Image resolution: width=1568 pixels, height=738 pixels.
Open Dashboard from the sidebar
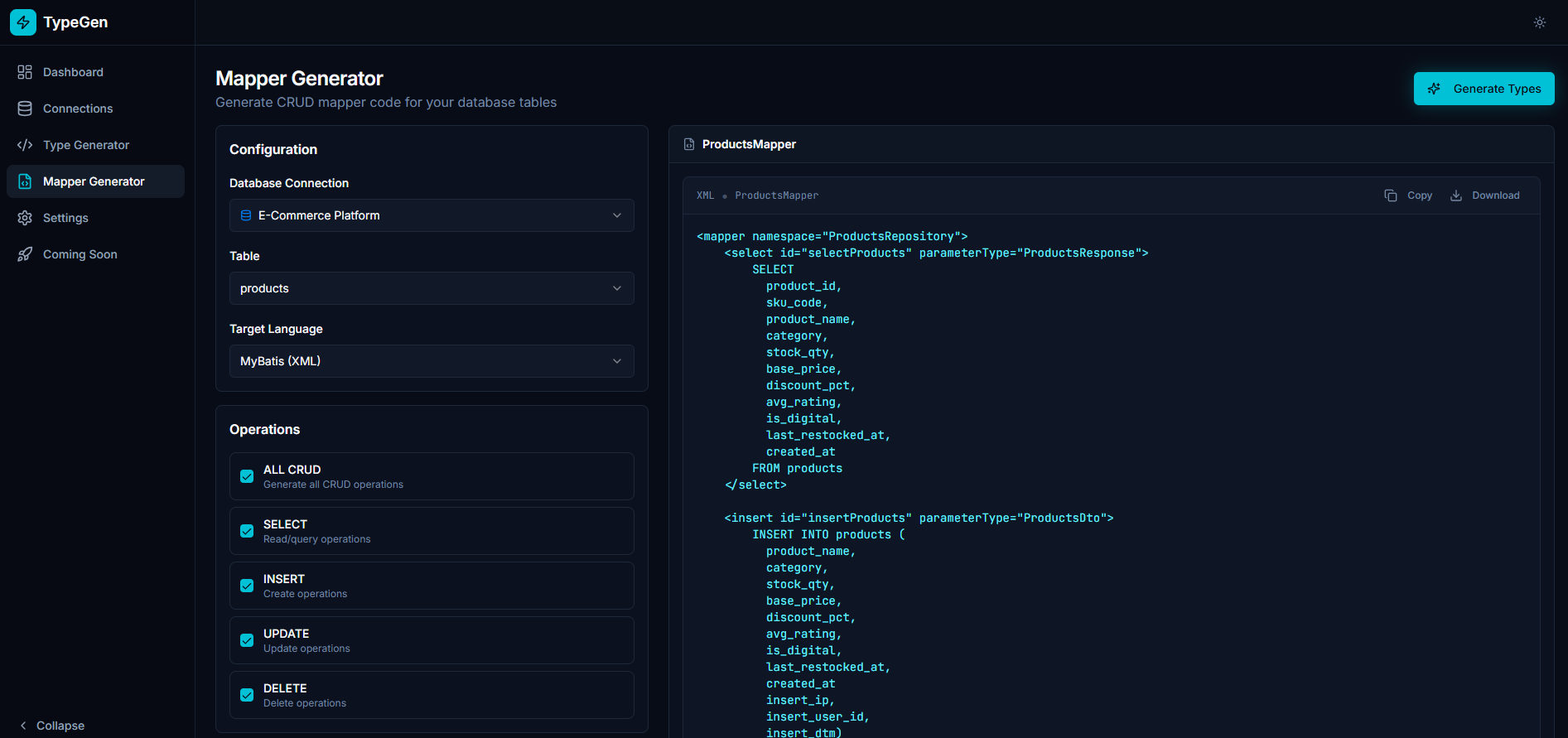tap(95, 72)
